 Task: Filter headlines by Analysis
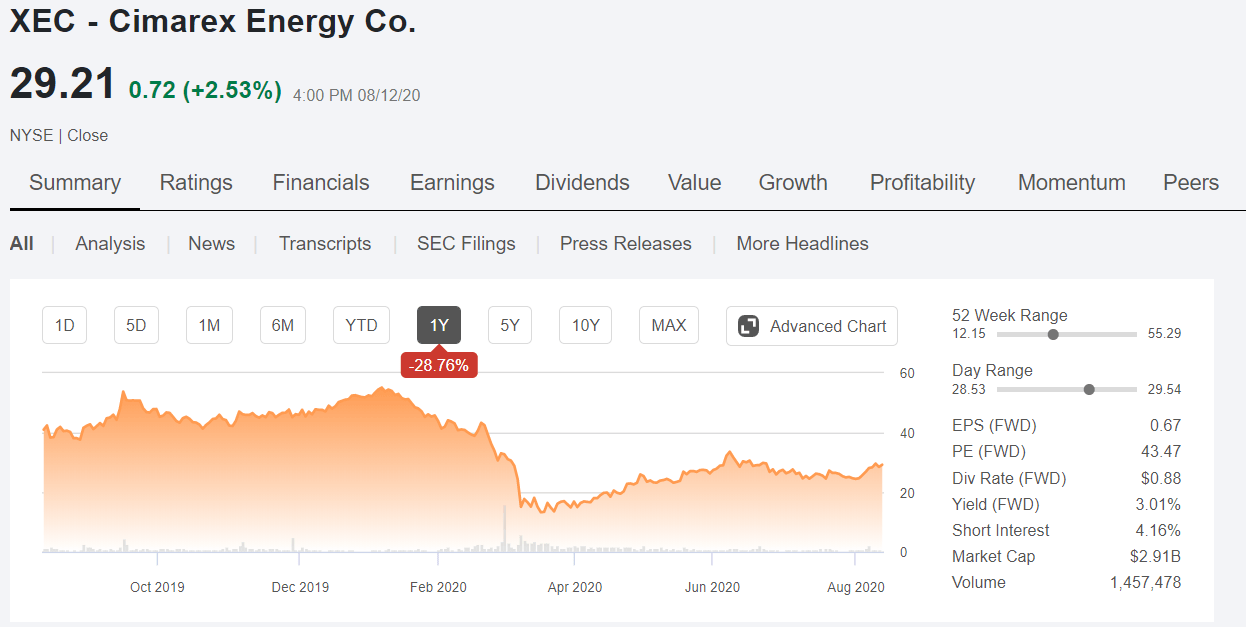click(x=110, y=243)
